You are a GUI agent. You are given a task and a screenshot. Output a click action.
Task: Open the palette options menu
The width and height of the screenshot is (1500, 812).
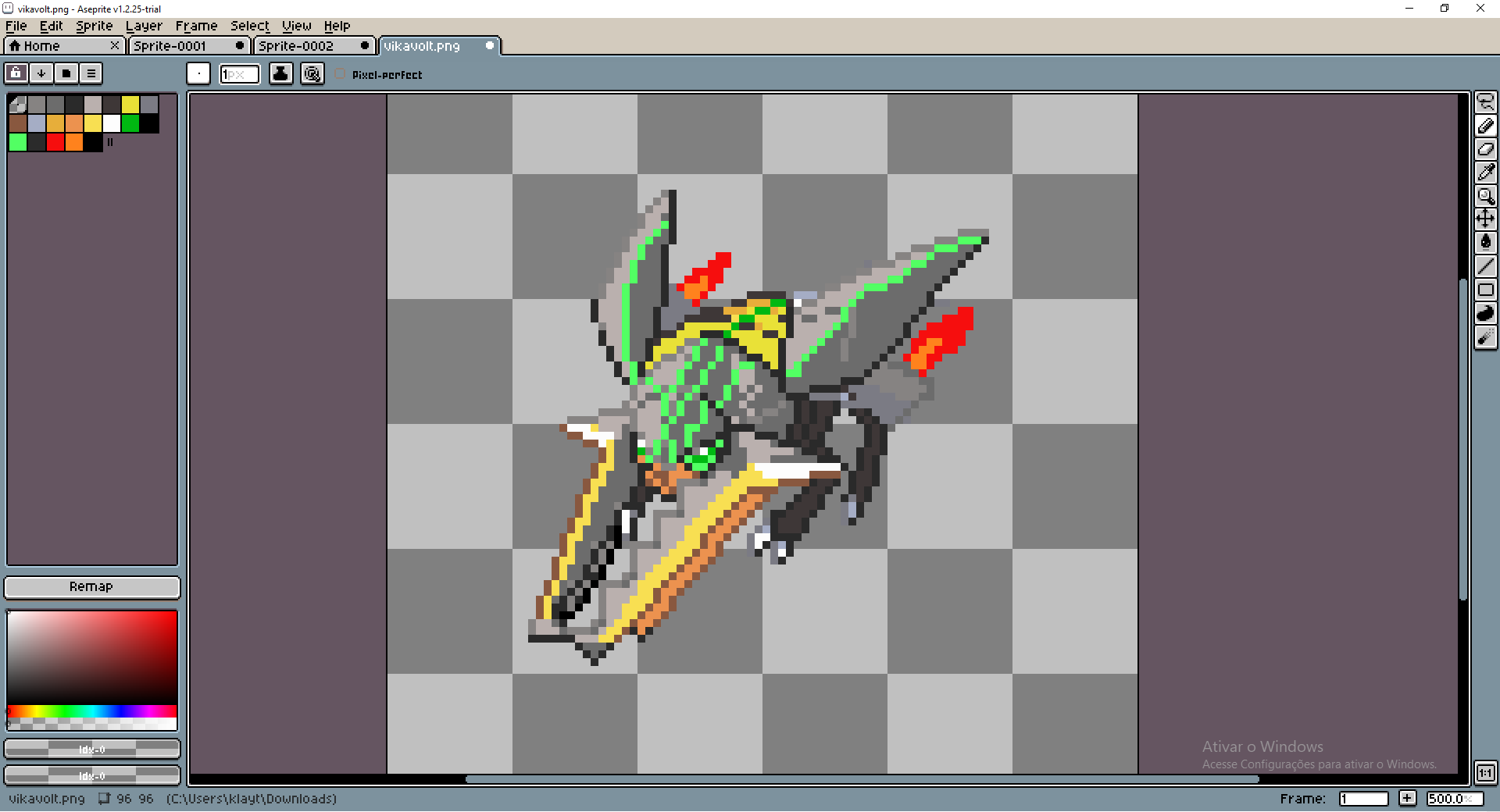pos(91,73)
